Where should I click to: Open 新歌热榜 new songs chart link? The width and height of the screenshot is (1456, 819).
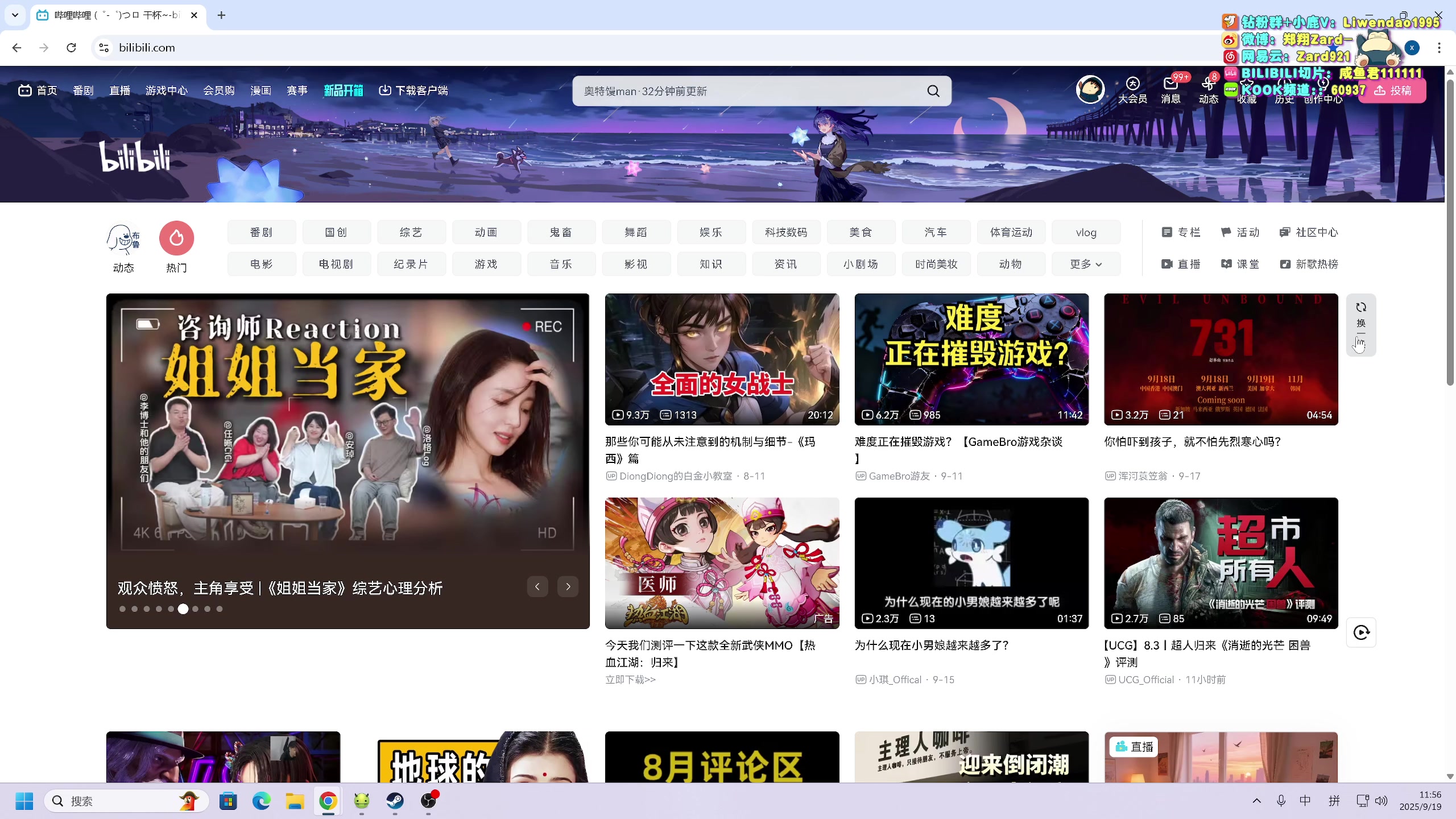1309,264
